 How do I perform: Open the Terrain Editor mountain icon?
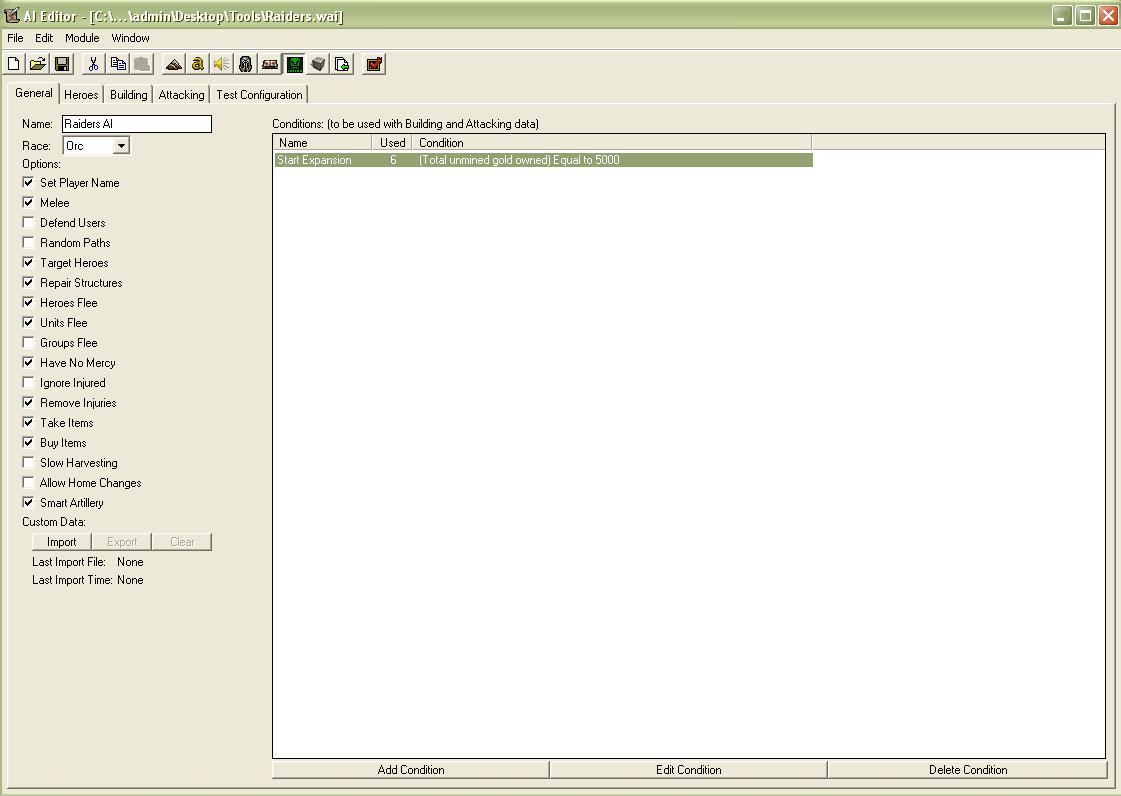(x=174, y=64)
